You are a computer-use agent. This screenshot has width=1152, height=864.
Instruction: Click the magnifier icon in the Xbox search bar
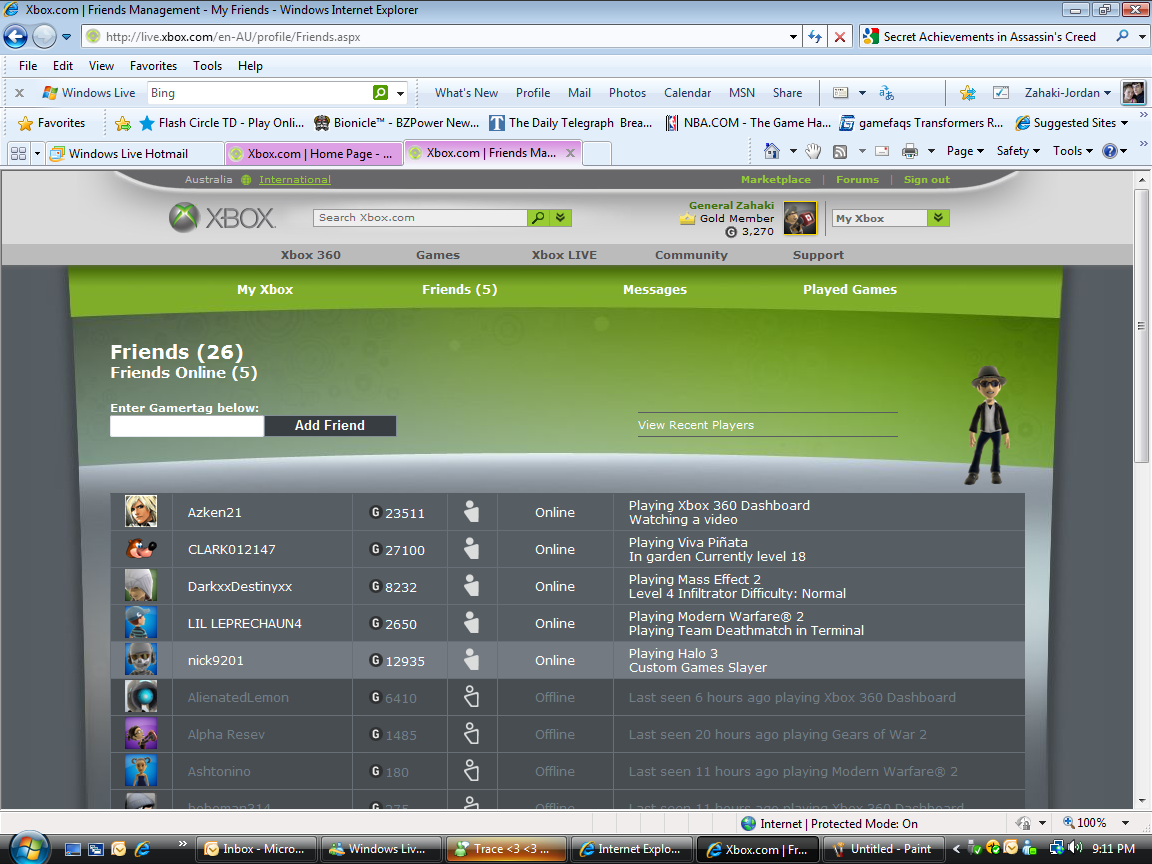coord(539,217)
